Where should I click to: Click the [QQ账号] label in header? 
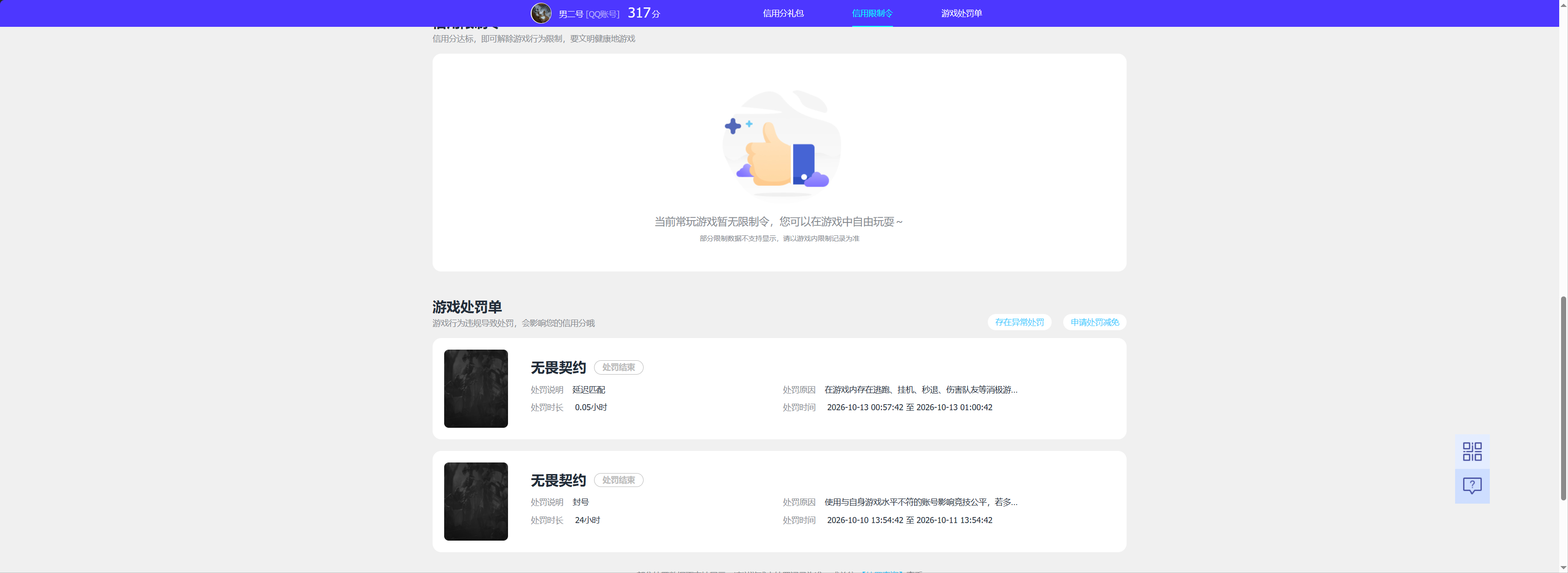tap(602, 14)
